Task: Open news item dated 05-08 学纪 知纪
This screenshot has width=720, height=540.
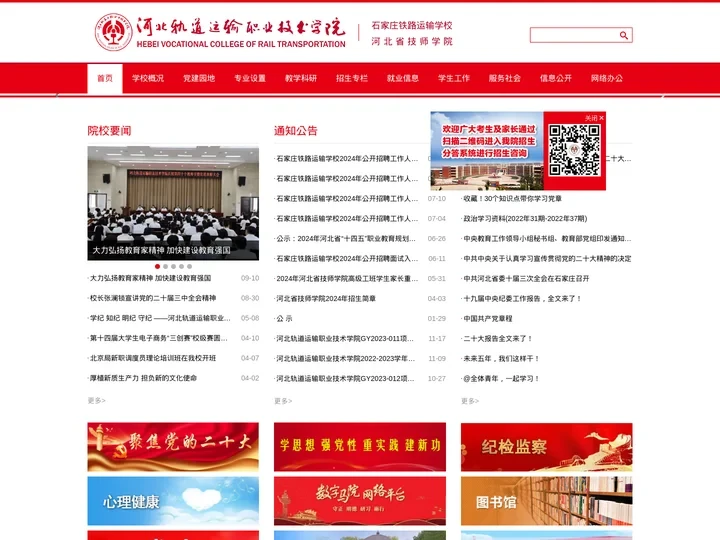Action: pos(159,318)
